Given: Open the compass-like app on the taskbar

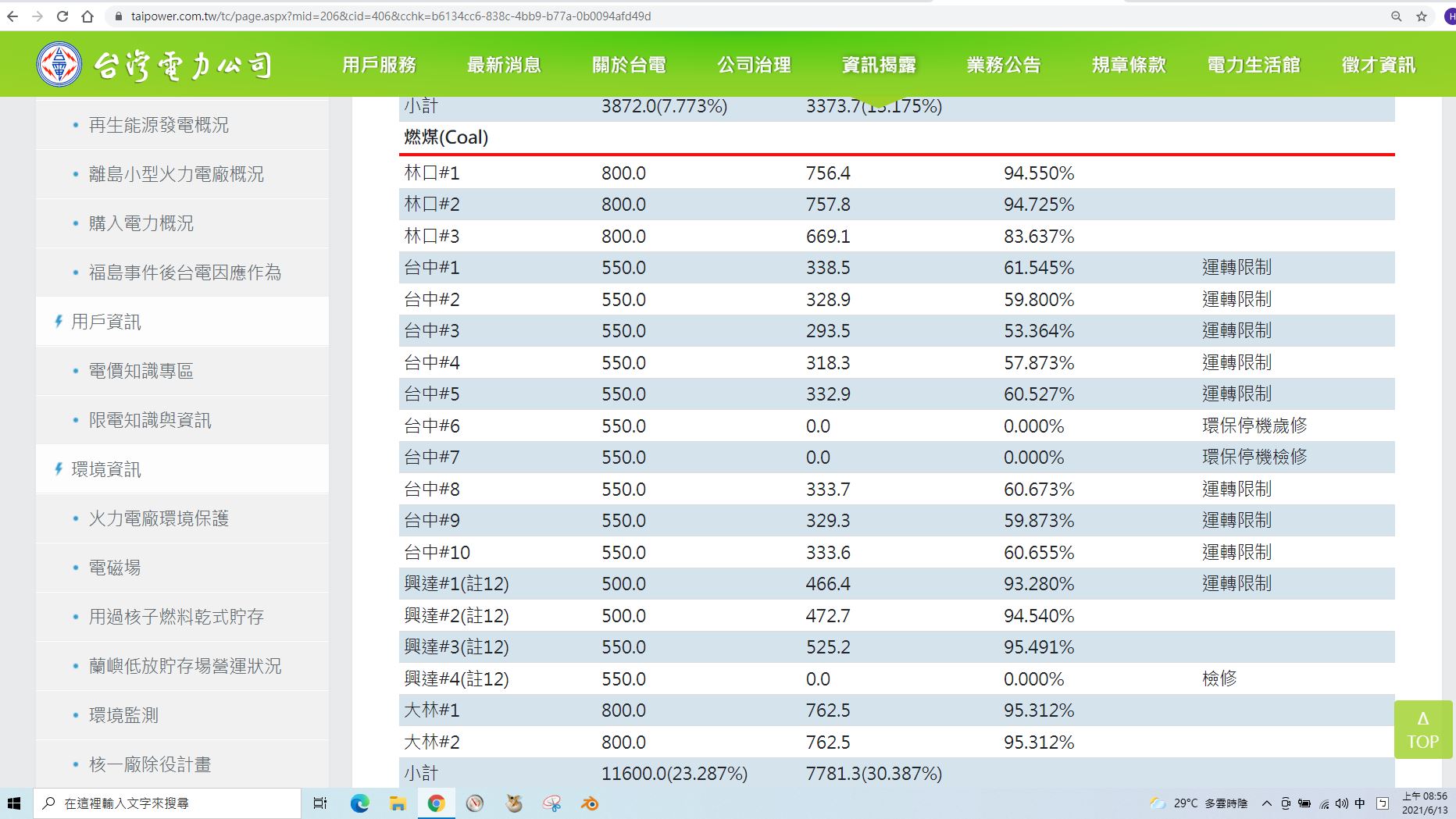Looking at the screenshot, I should point(475,803).
